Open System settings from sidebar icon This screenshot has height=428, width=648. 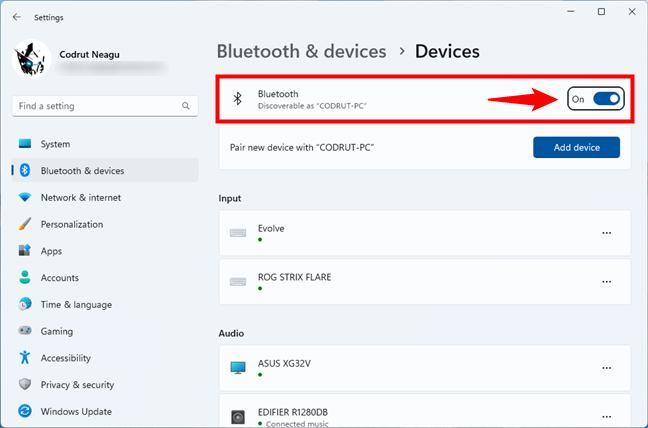[25, 144]
